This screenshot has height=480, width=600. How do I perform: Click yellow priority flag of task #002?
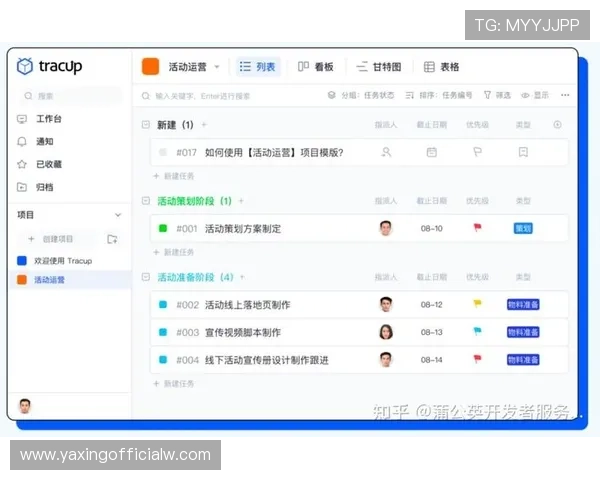477,304
